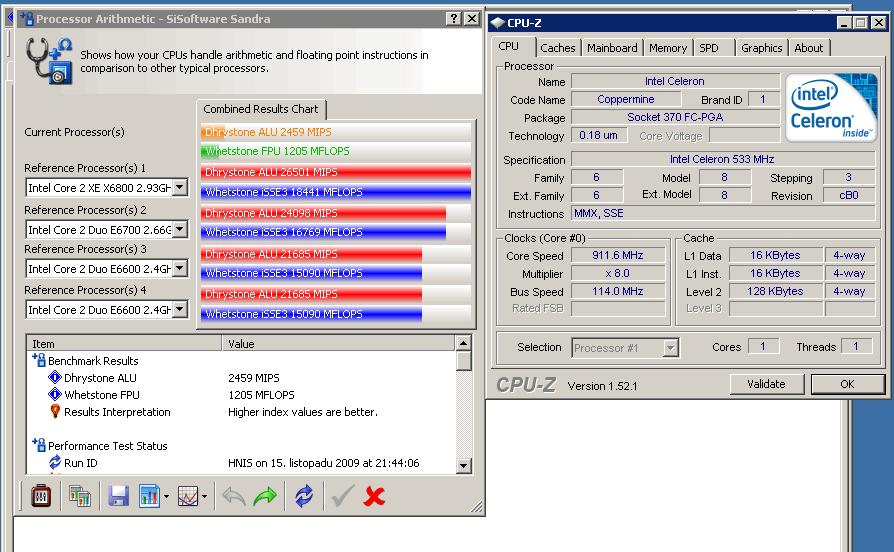This screenshot has height=552, width=894.
Task: Click the green forward arrow icon
Action: pos(265,496)
